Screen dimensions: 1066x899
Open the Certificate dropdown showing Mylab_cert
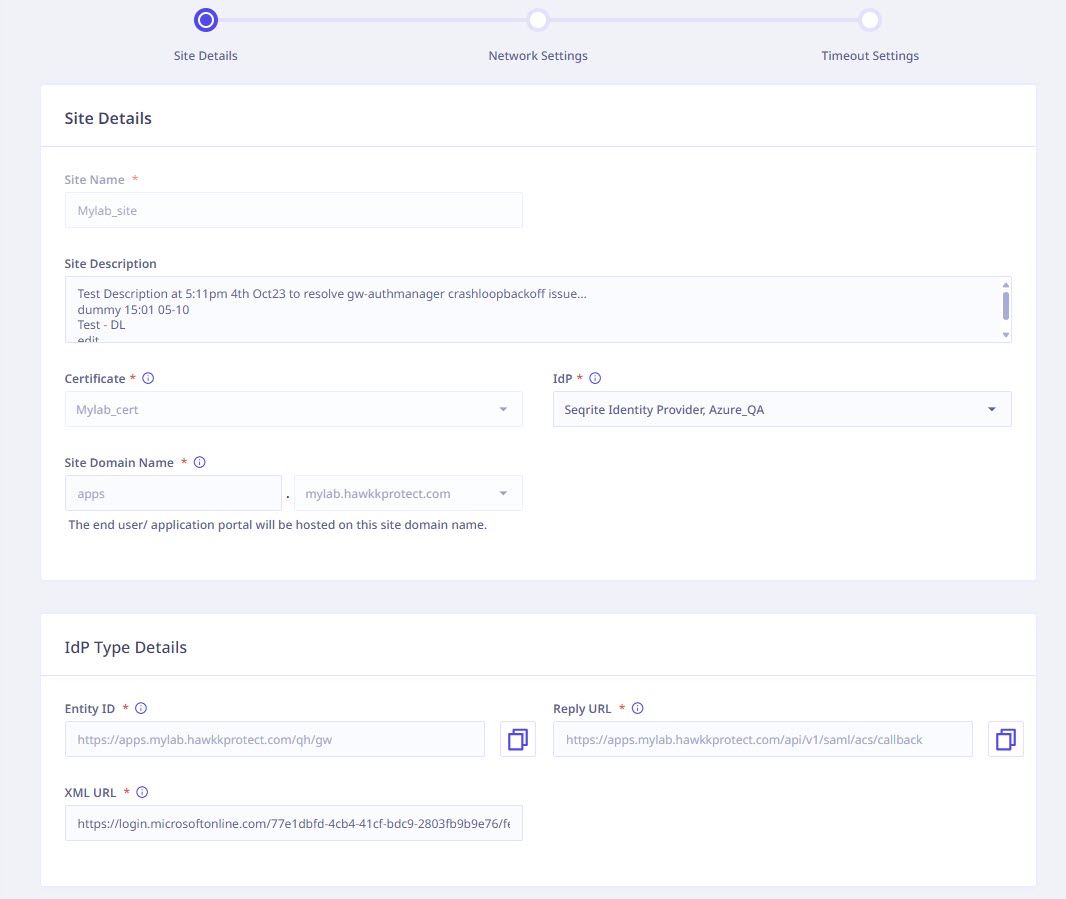294,409
